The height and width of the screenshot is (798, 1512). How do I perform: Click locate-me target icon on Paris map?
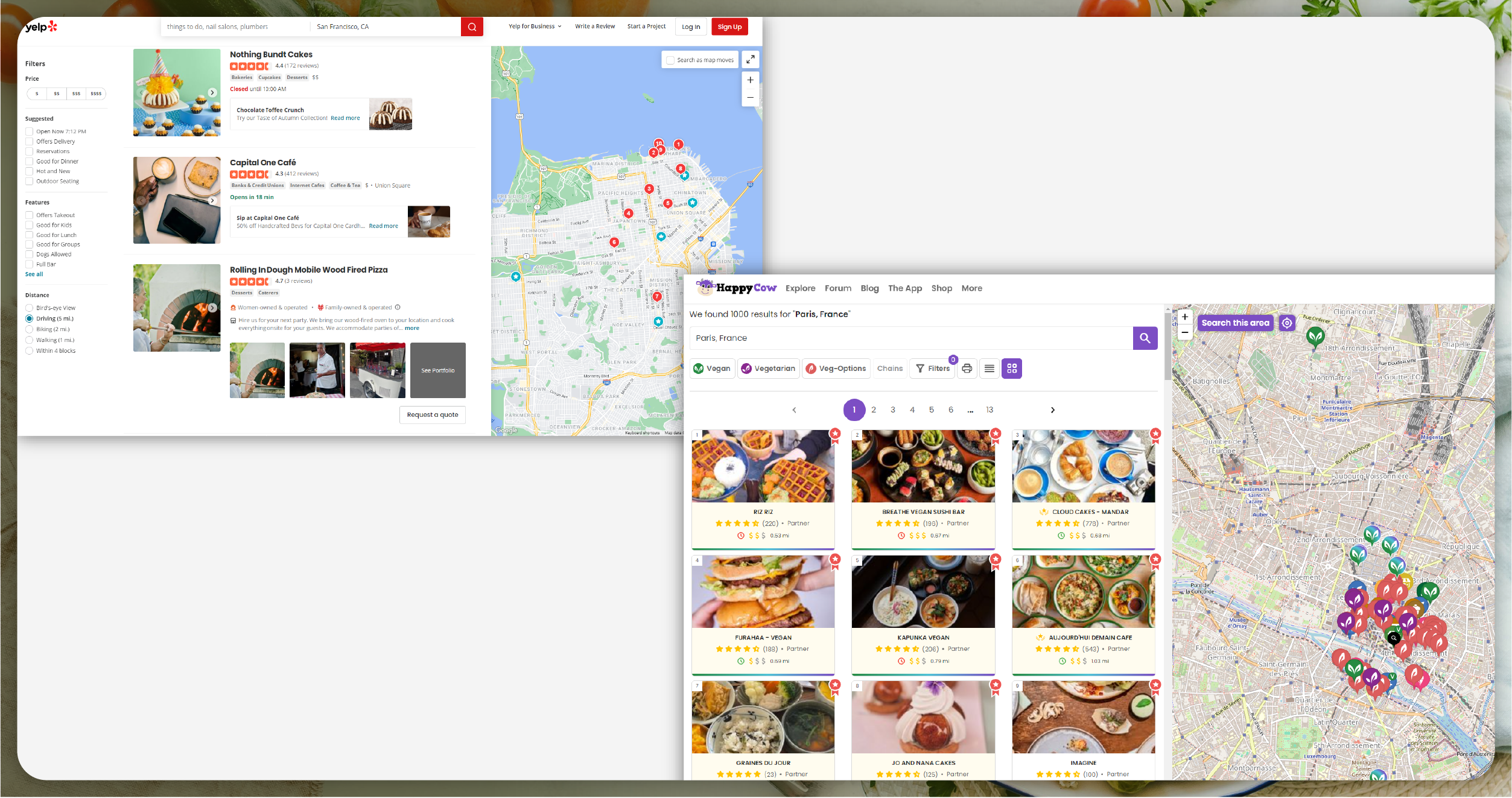pyautogui.click(x=1287, y=323)
